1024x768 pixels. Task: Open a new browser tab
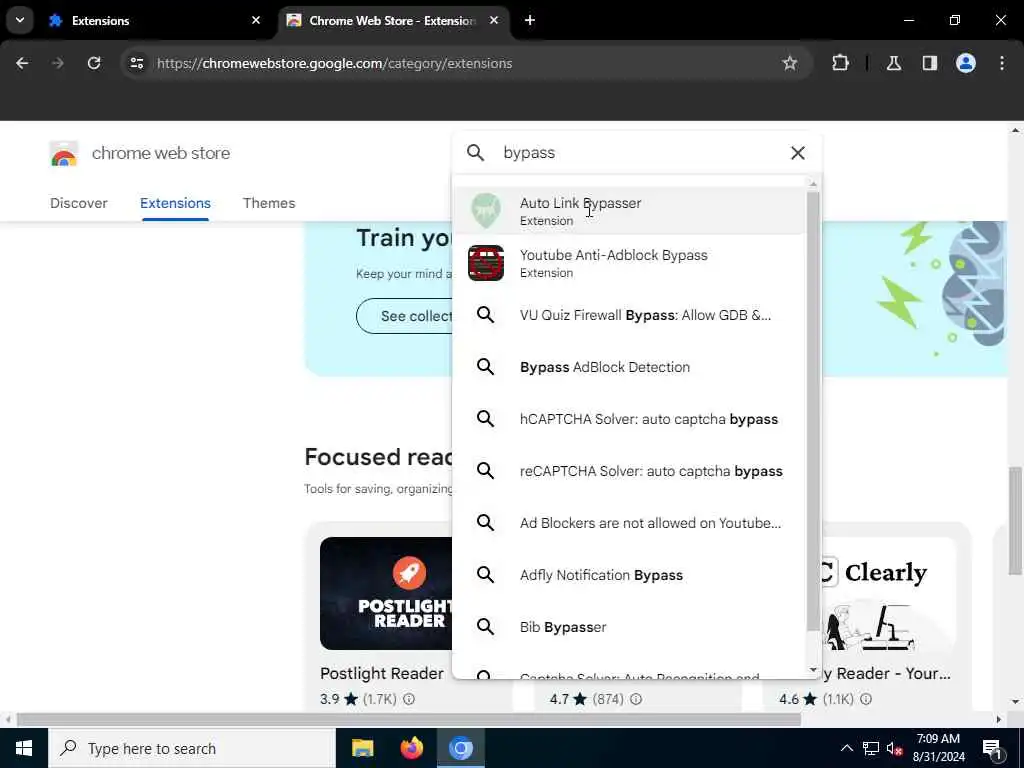[x=530, y=20]
